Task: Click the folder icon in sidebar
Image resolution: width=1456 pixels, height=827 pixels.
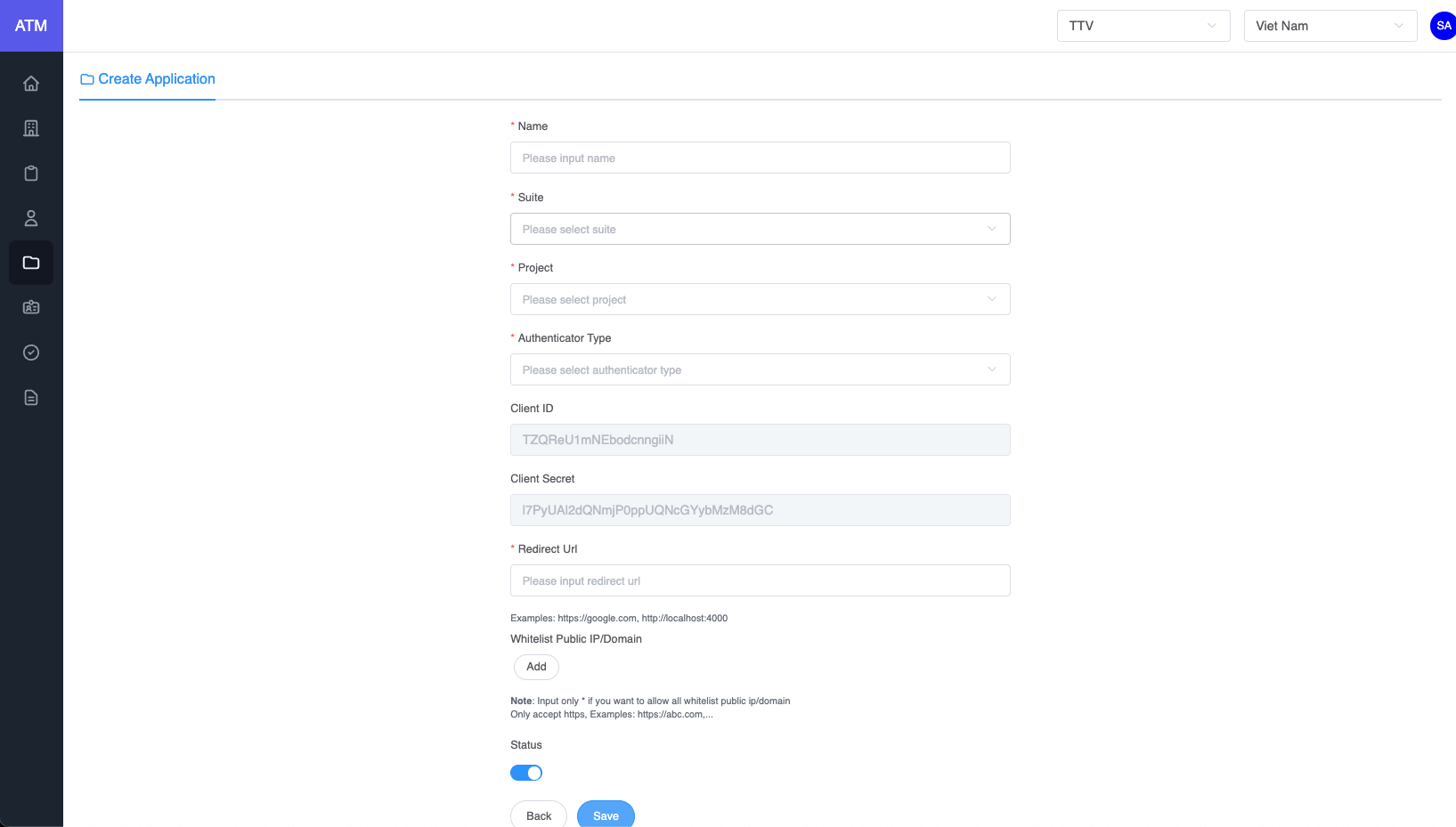Action: [31, 263]
